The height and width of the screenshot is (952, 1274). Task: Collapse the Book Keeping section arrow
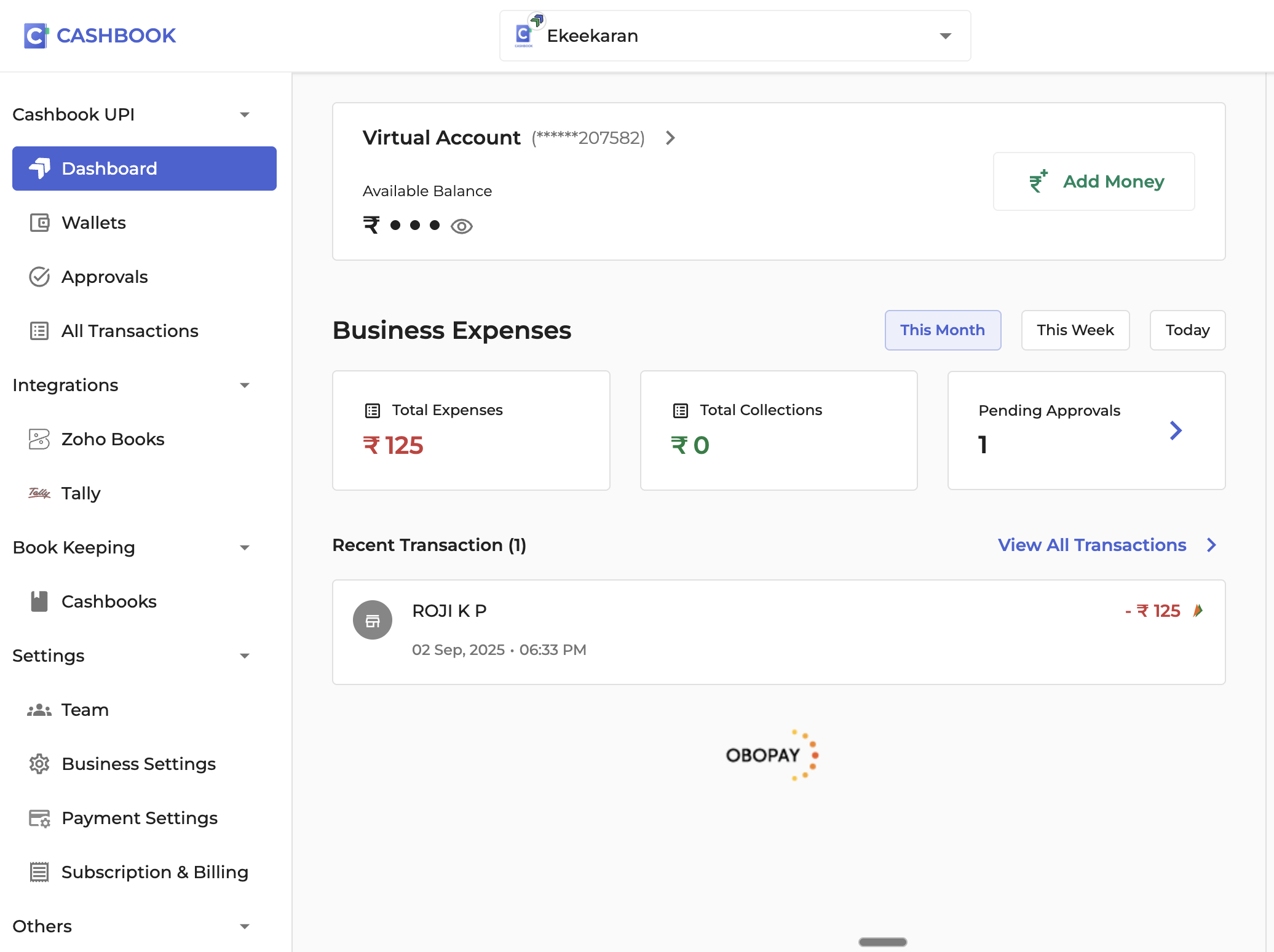click(245, 548)
